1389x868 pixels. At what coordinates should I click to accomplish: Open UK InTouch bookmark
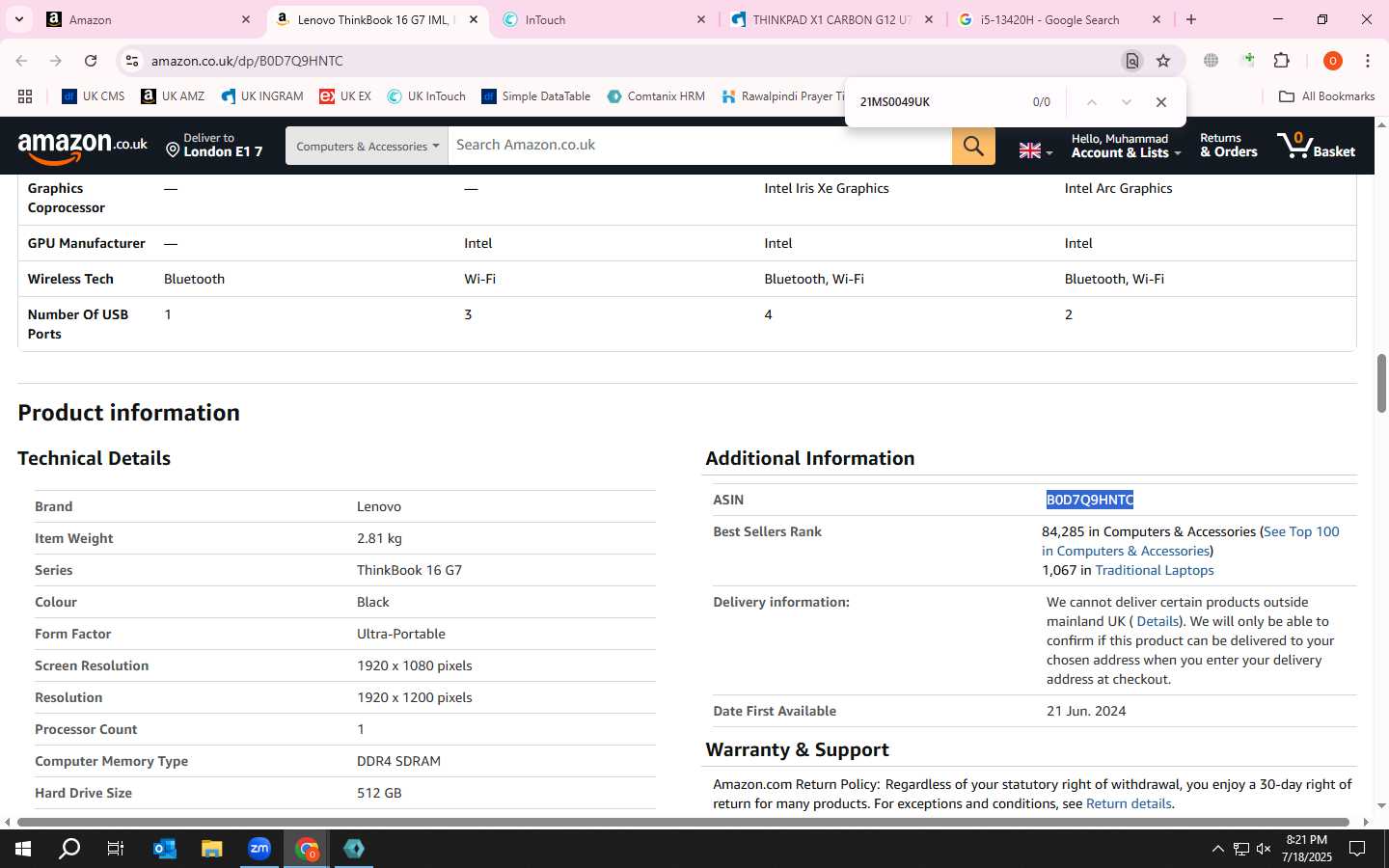coord(426,96)
